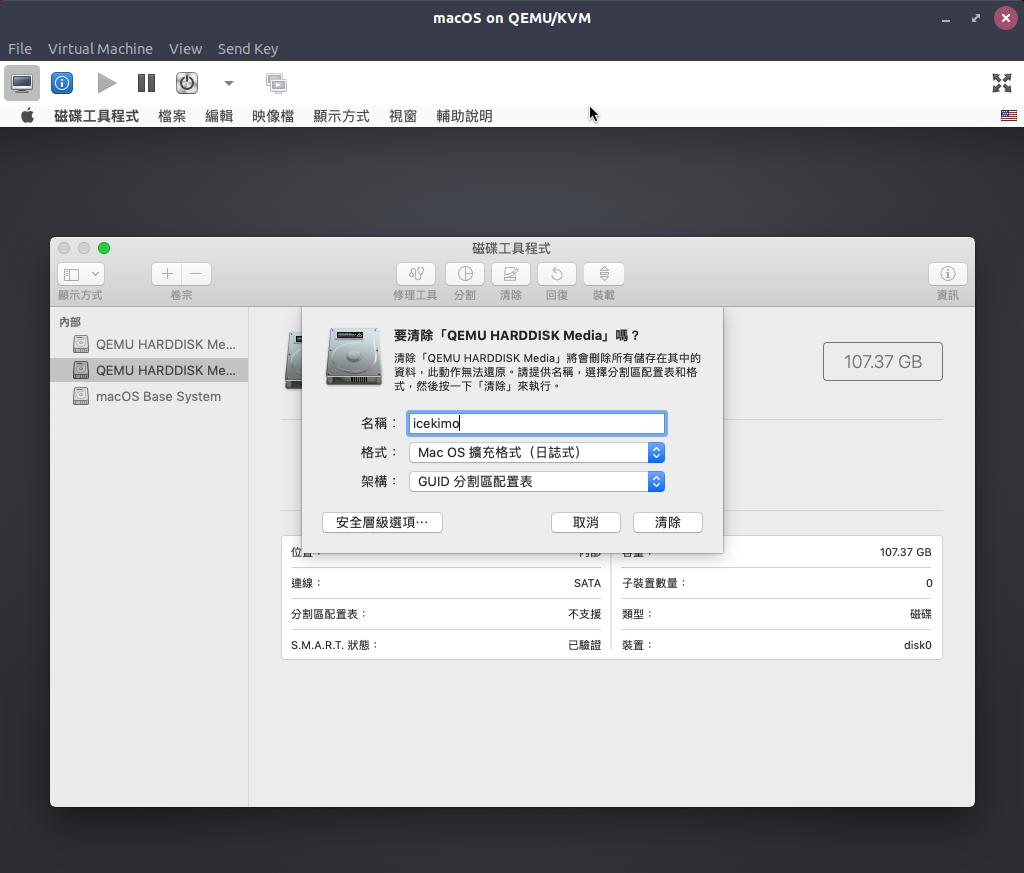Viewport: 1024px width, 873px height.
Task: Click the disk0 device value
Action: click(x=918, y=645)
